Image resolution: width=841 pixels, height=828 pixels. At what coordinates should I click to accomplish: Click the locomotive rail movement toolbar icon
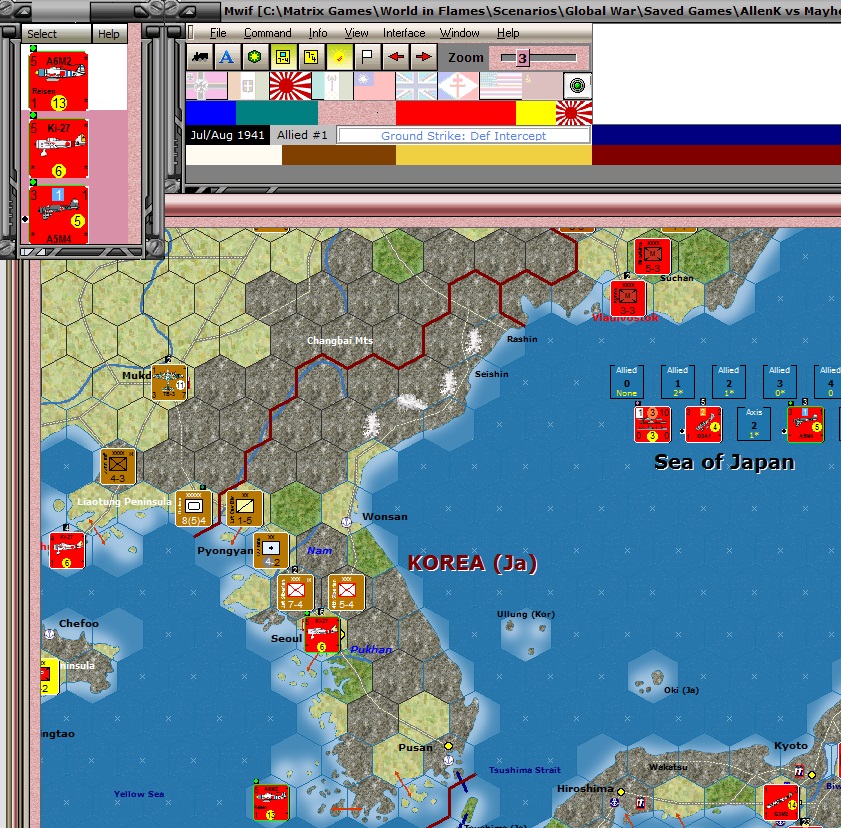click(x=200, y=57)
